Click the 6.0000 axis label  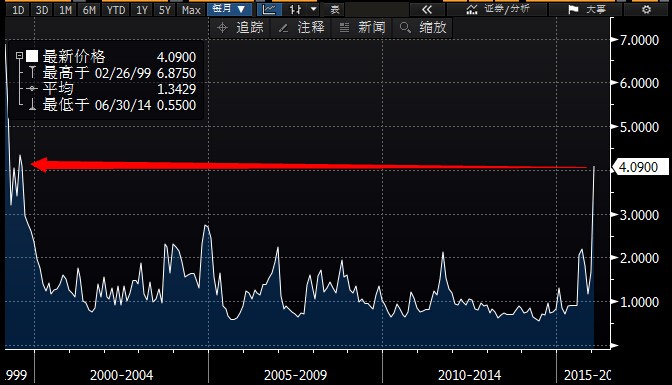(639, 83)
